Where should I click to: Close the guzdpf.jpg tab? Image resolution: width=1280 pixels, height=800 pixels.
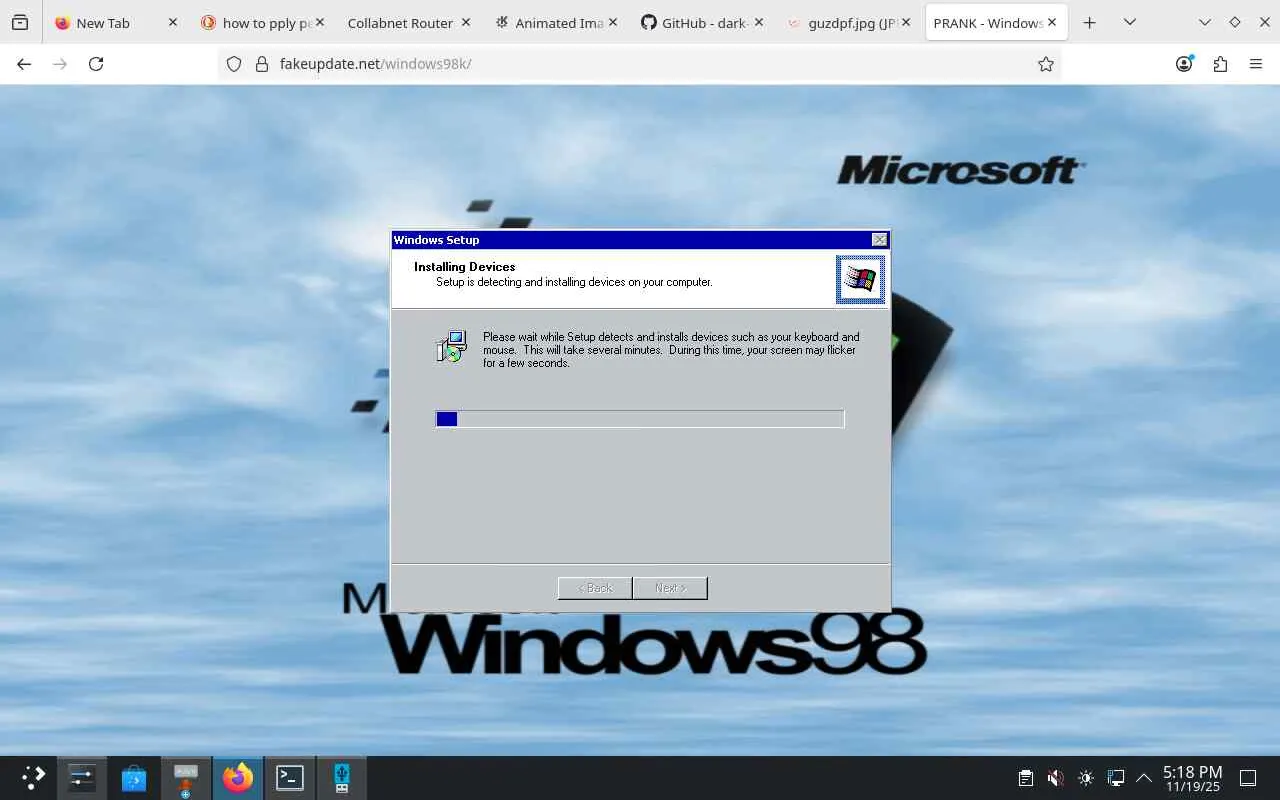point(904,22)
